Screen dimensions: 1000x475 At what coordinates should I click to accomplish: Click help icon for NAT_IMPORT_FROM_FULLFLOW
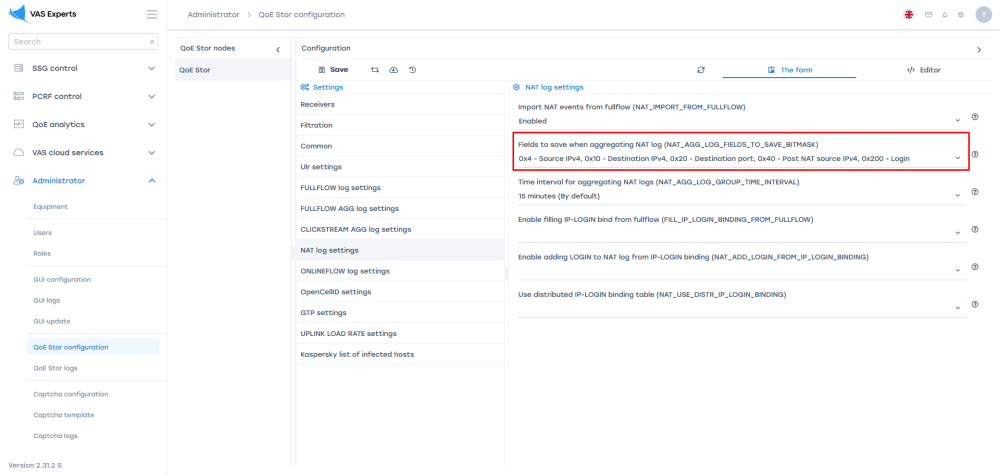click(x=975, y=117)
